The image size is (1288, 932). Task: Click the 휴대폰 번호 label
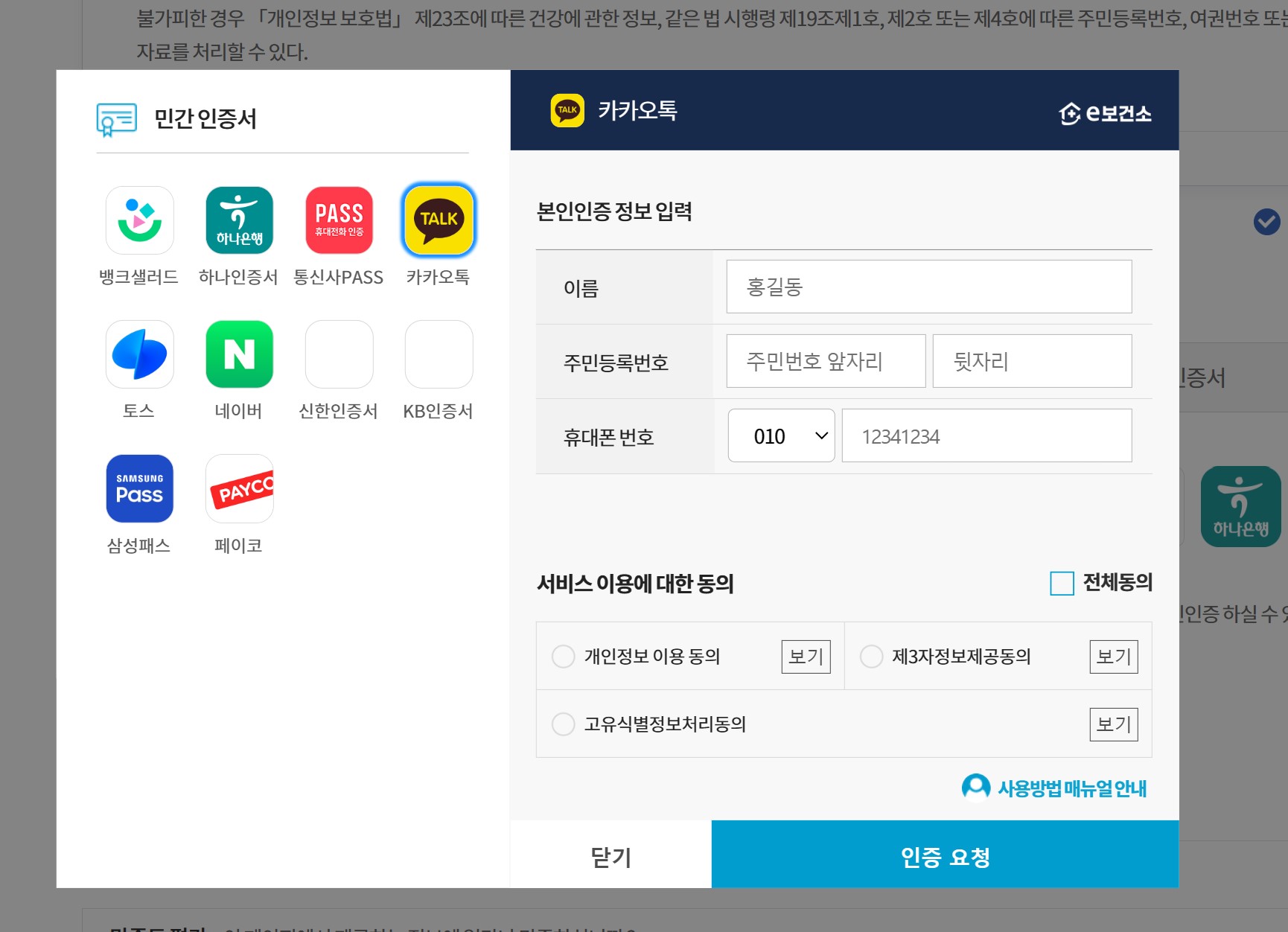[608, 437]
